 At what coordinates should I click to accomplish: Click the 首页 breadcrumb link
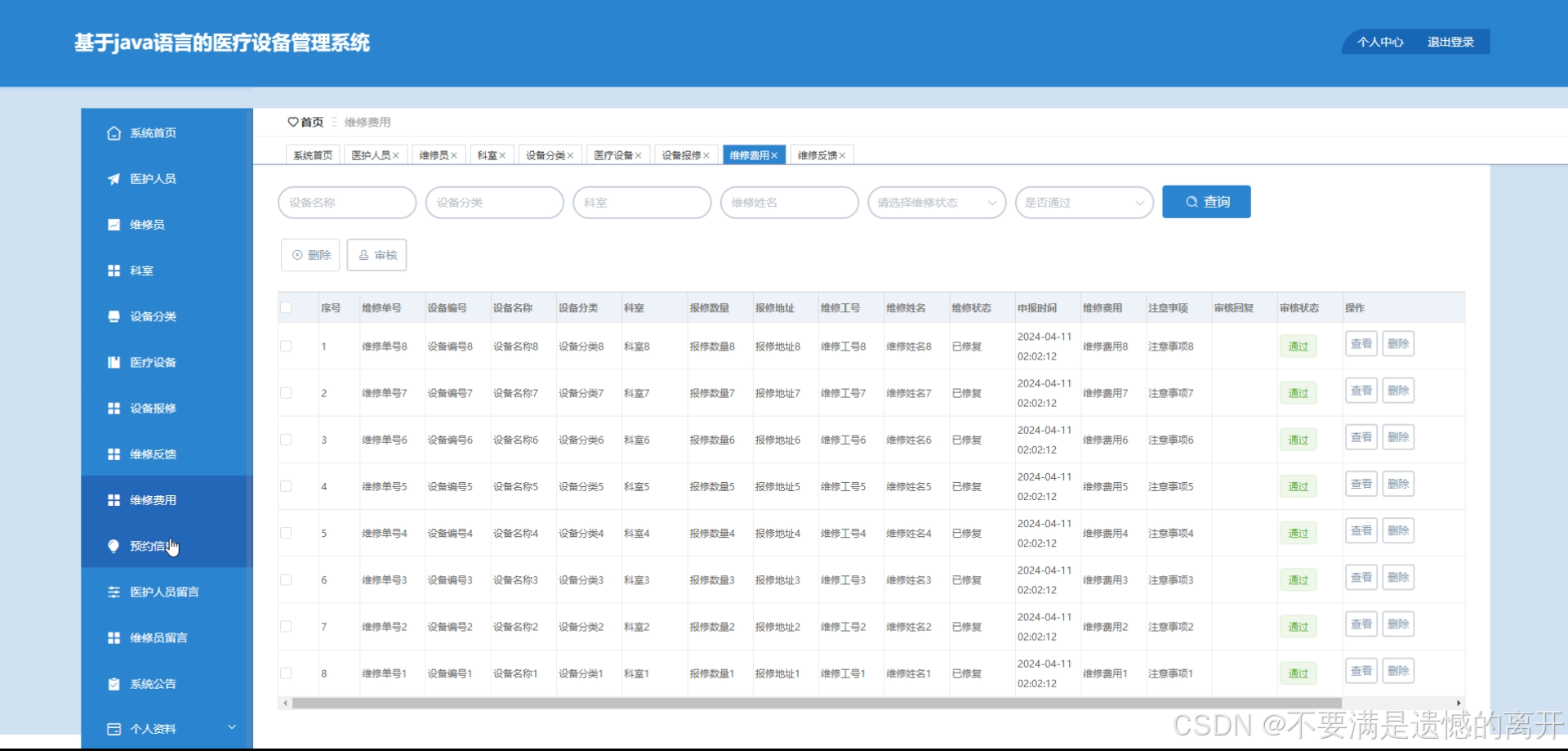pyautogui.click(x=312, y=122)
